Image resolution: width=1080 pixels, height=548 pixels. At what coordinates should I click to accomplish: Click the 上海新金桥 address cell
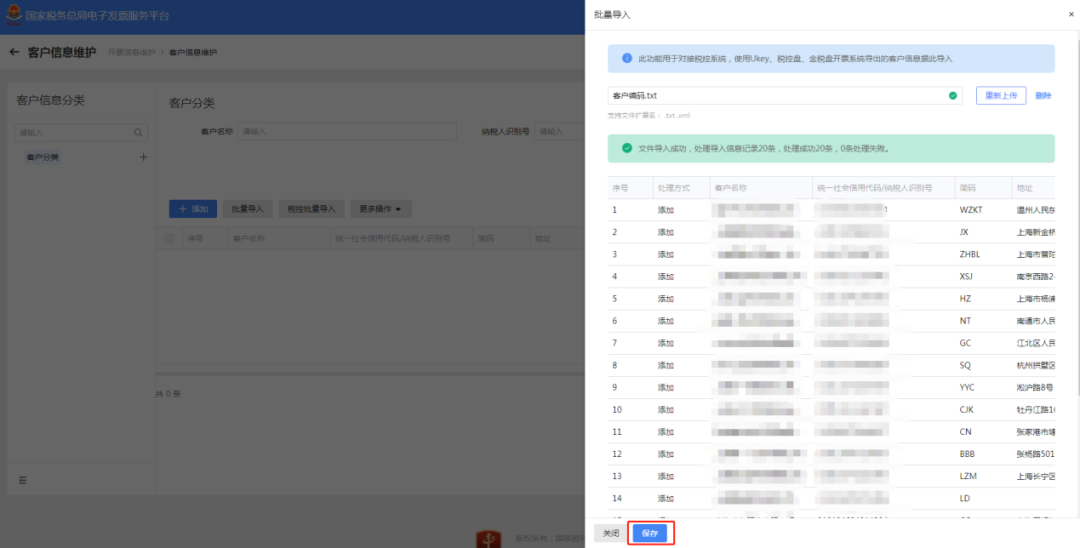[1035, 232]
